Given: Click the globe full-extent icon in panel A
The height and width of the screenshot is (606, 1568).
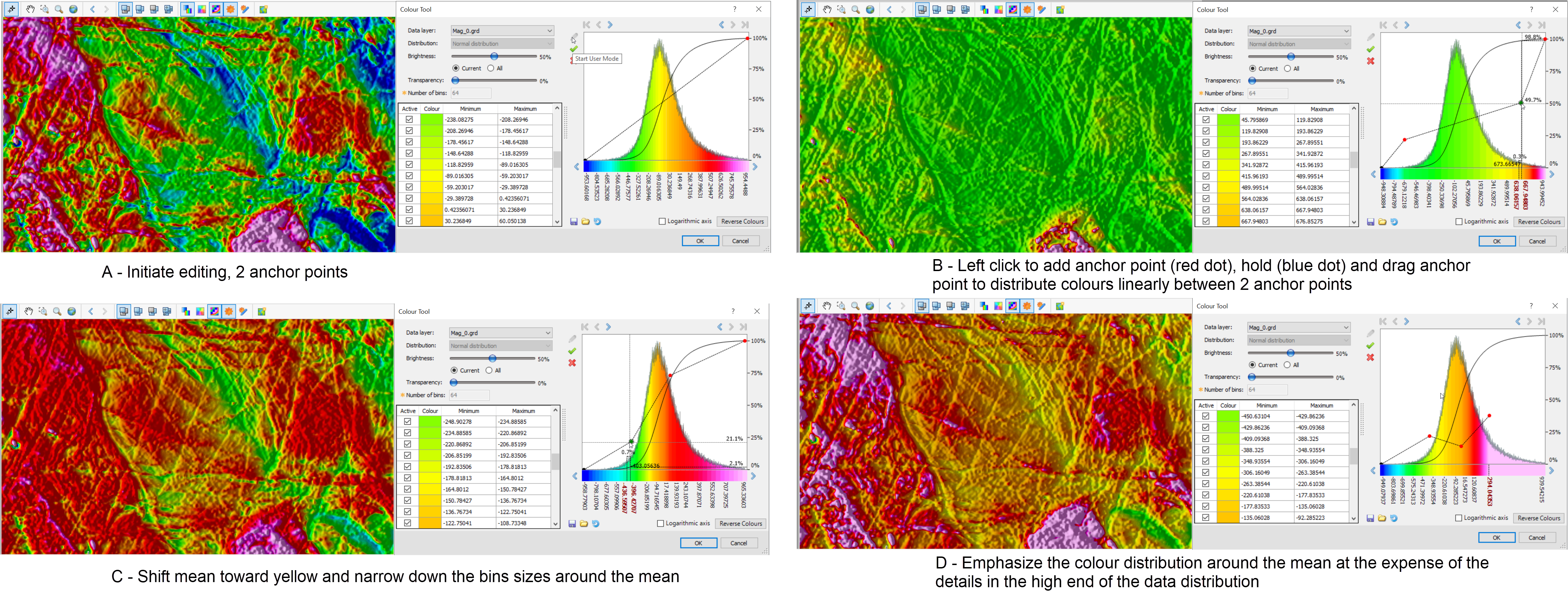Looking at the screenshot, I should [x=73, y=9].
